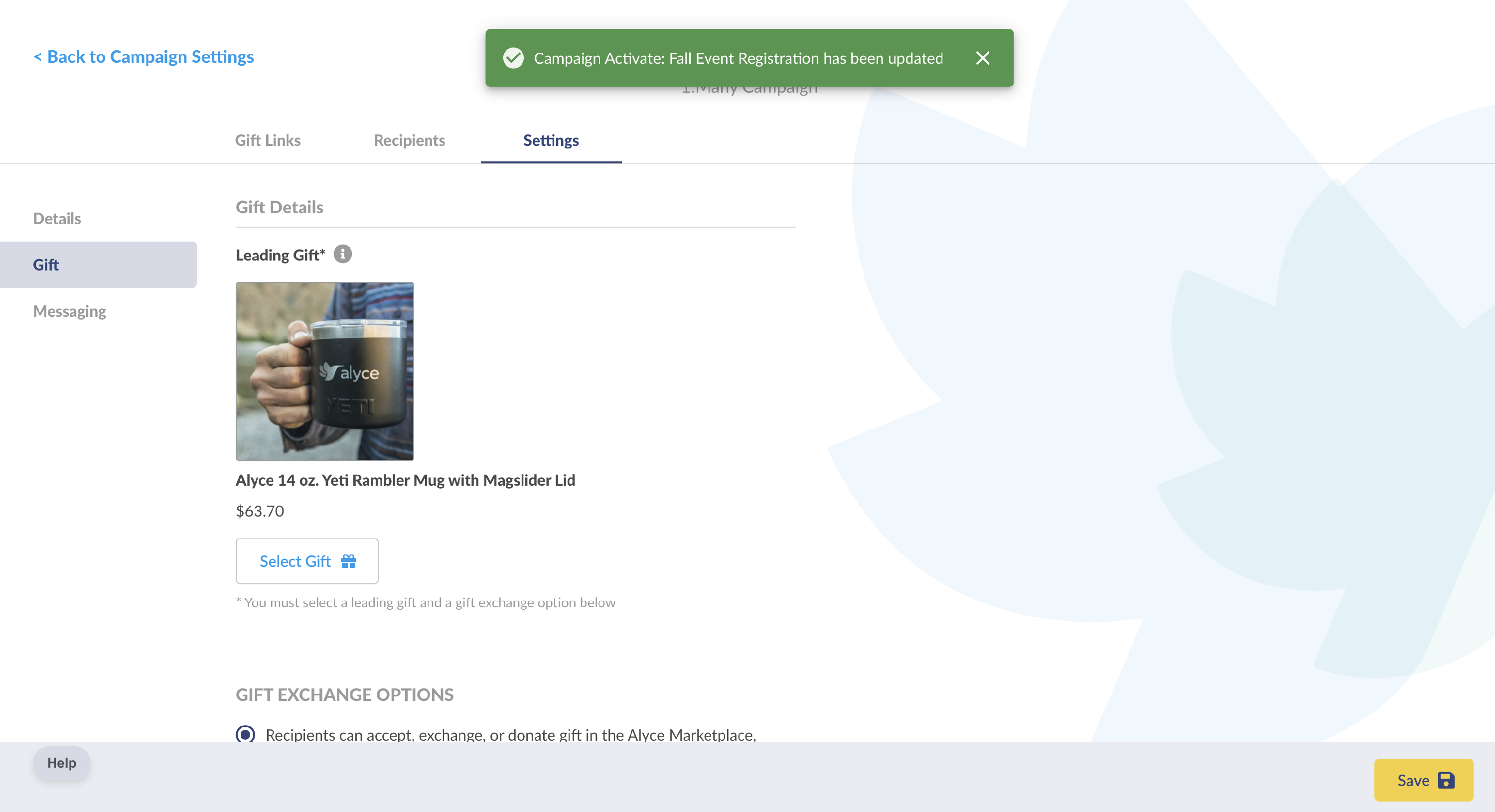Click the Gift Details heading
Screen dimensions: 1495x812
click(279, 207)
